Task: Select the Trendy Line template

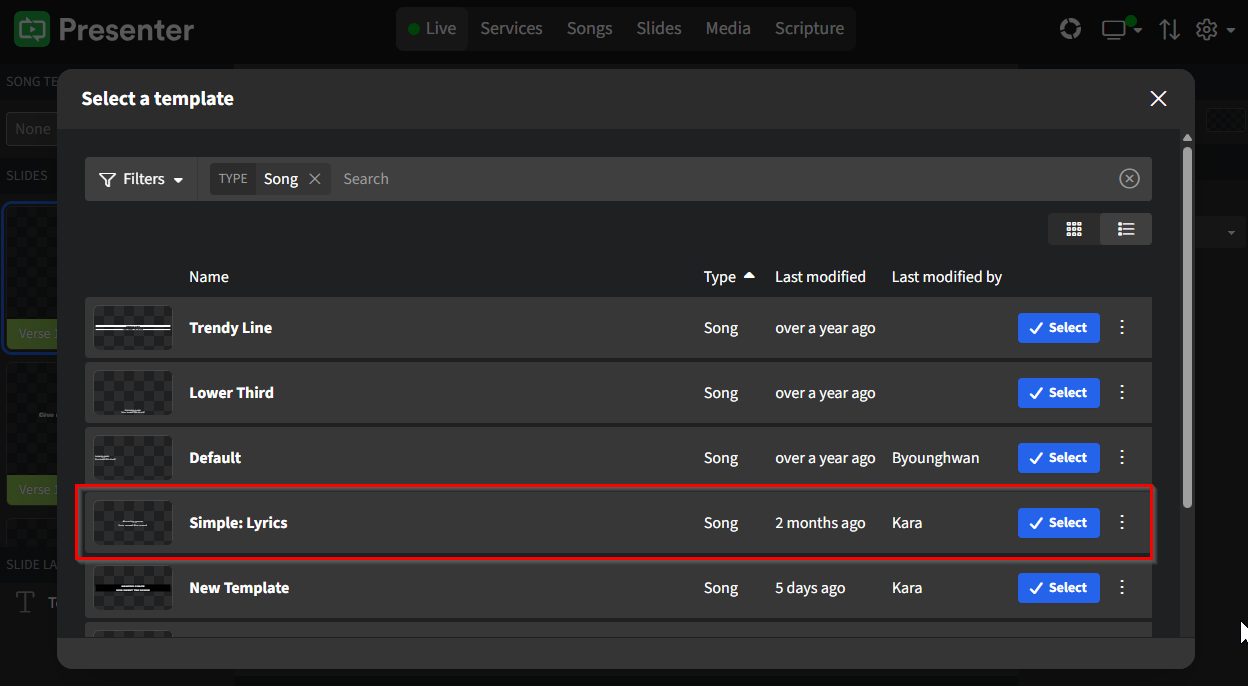Action: pos(1058,327)
